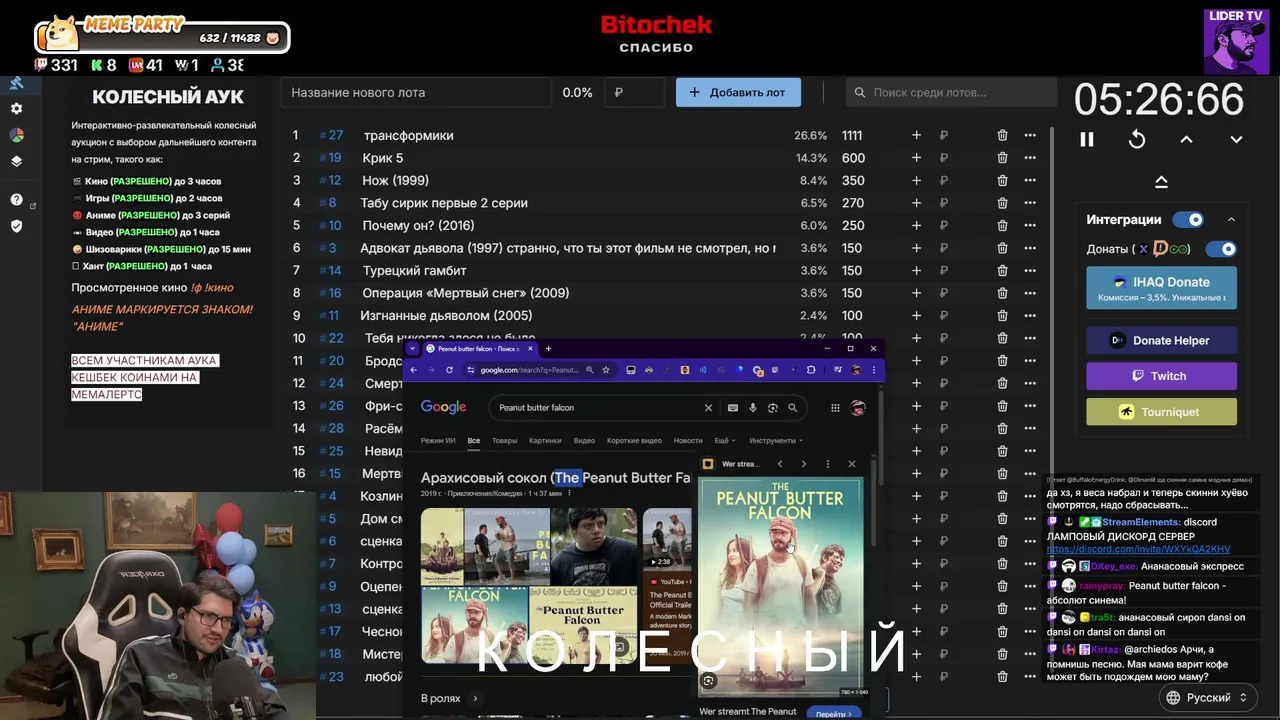Click the Tourniquet button
Viewport: 1280px width, 720px height.
[x=1161, y=412]
